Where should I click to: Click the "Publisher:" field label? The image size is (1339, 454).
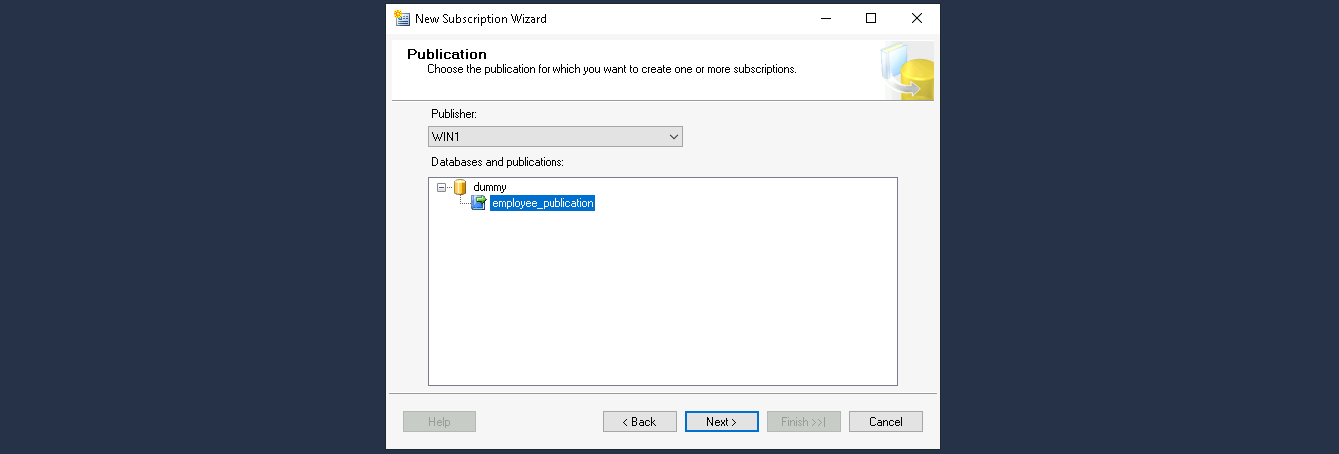click(453, 114)
